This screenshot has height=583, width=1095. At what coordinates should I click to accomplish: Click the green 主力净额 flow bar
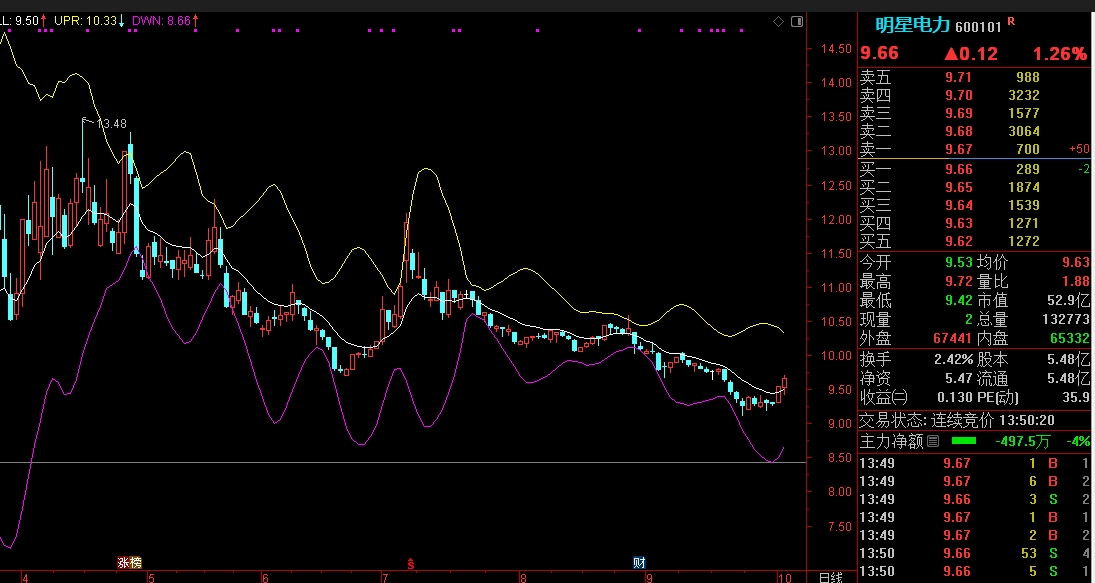[964, 441]
